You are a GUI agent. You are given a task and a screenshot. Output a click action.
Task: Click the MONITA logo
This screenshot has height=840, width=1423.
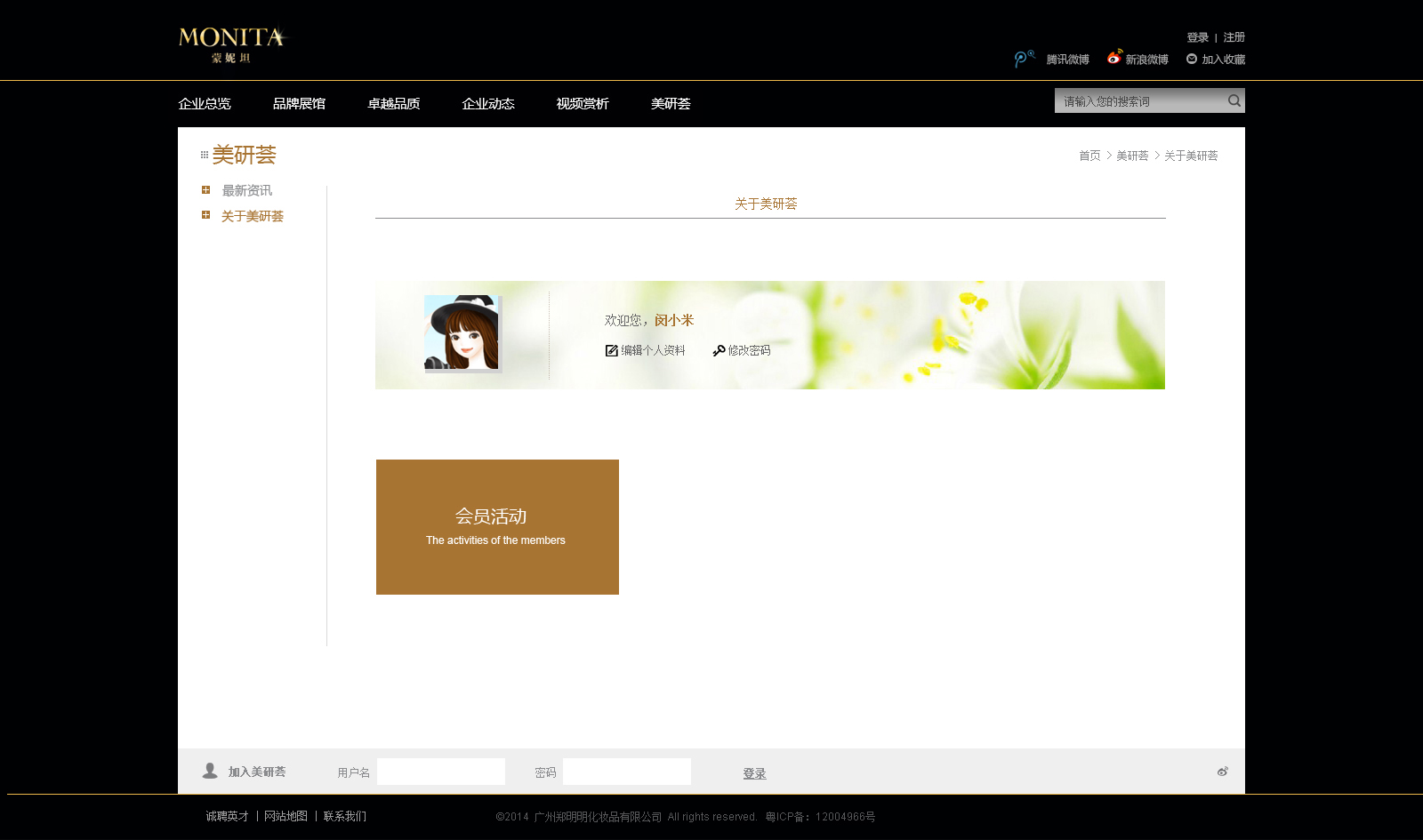click(232, 44)
